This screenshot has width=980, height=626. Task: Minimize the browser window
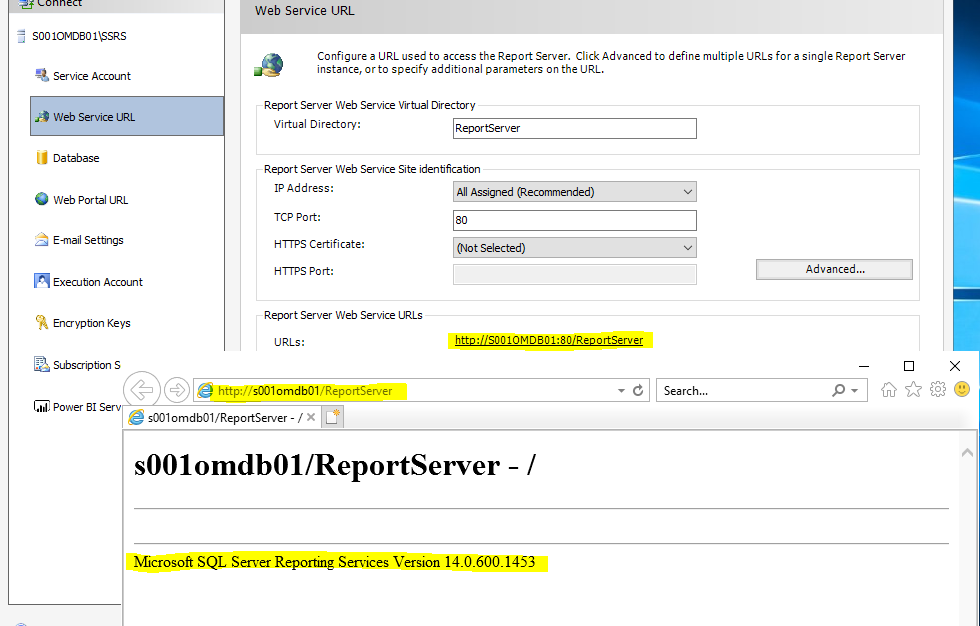pyautogui.click(x=864, y=366)
